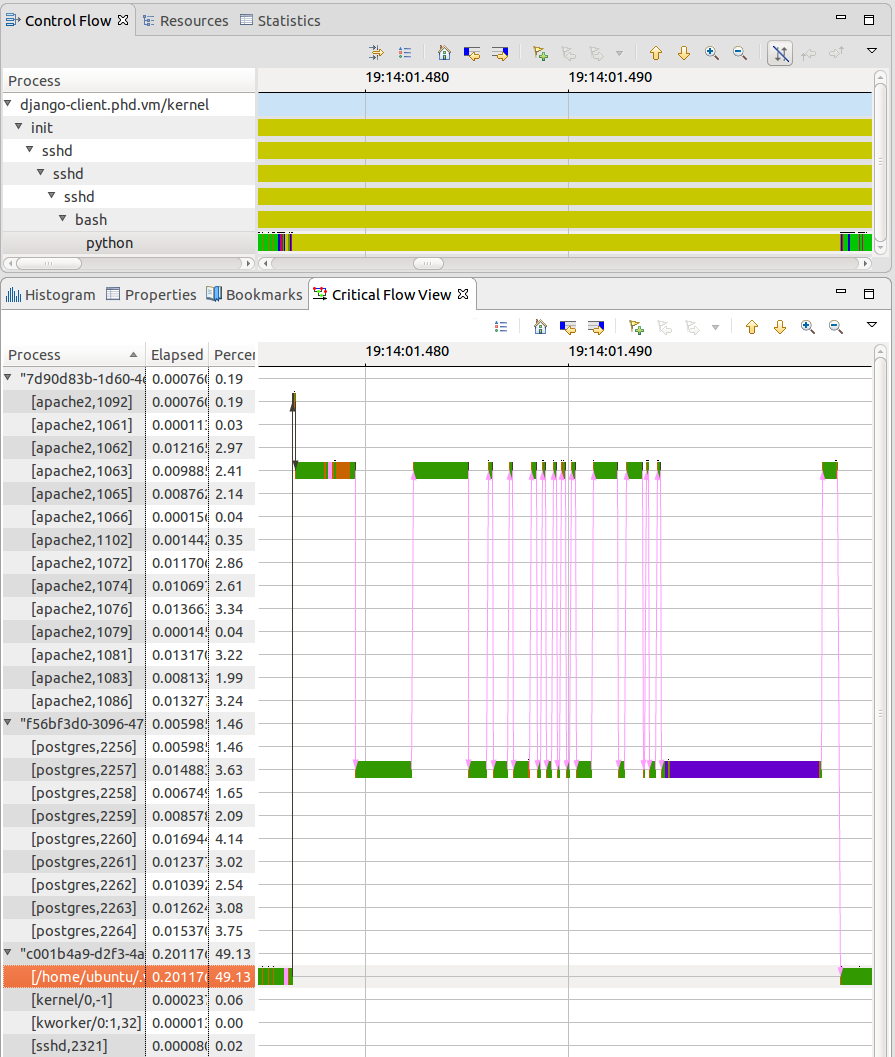Click optimize icon in Control Flow toolbar

click(x=377, y=53)
